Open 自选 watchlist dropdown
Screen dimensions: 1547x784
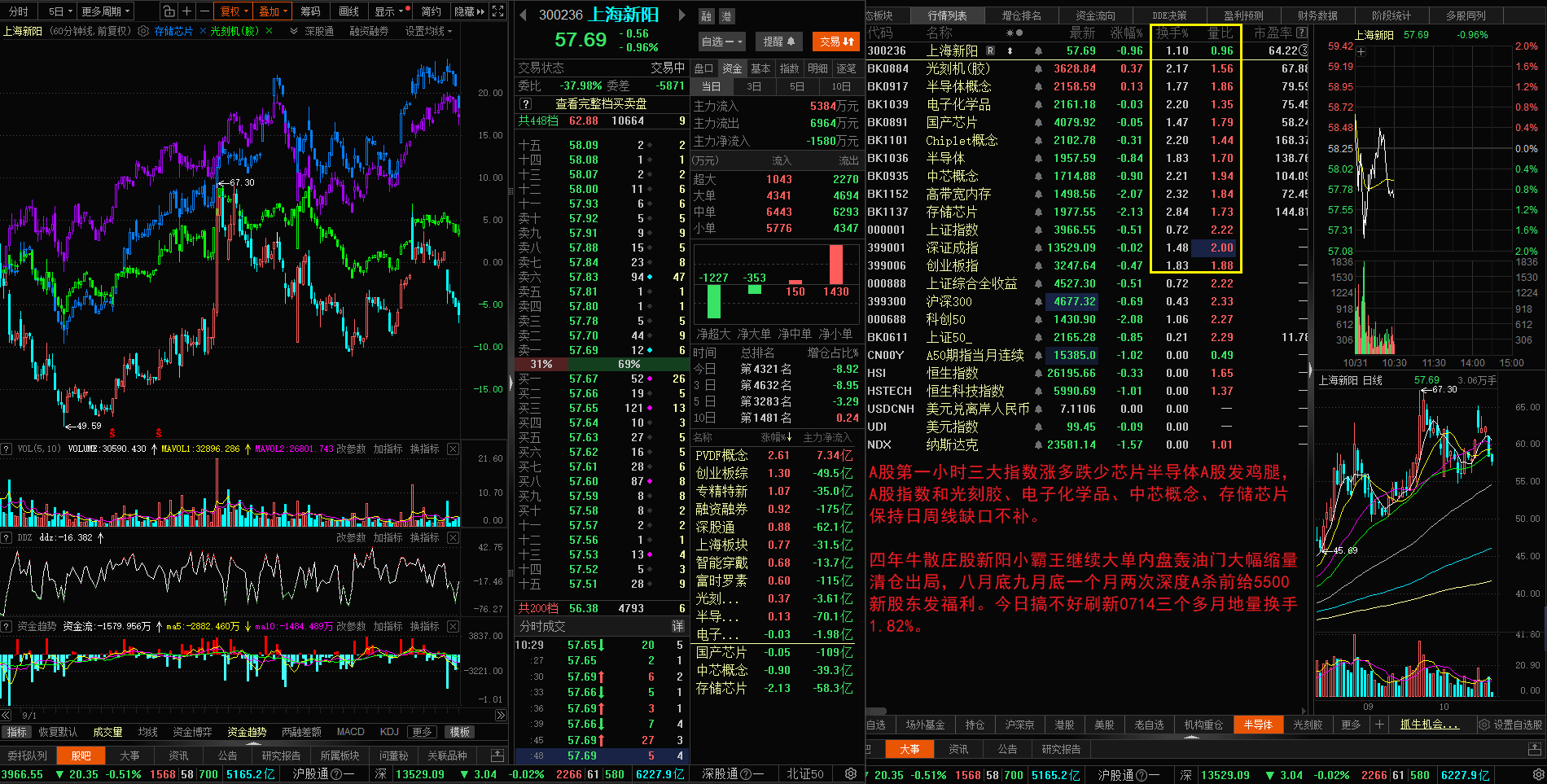[721, 42]
